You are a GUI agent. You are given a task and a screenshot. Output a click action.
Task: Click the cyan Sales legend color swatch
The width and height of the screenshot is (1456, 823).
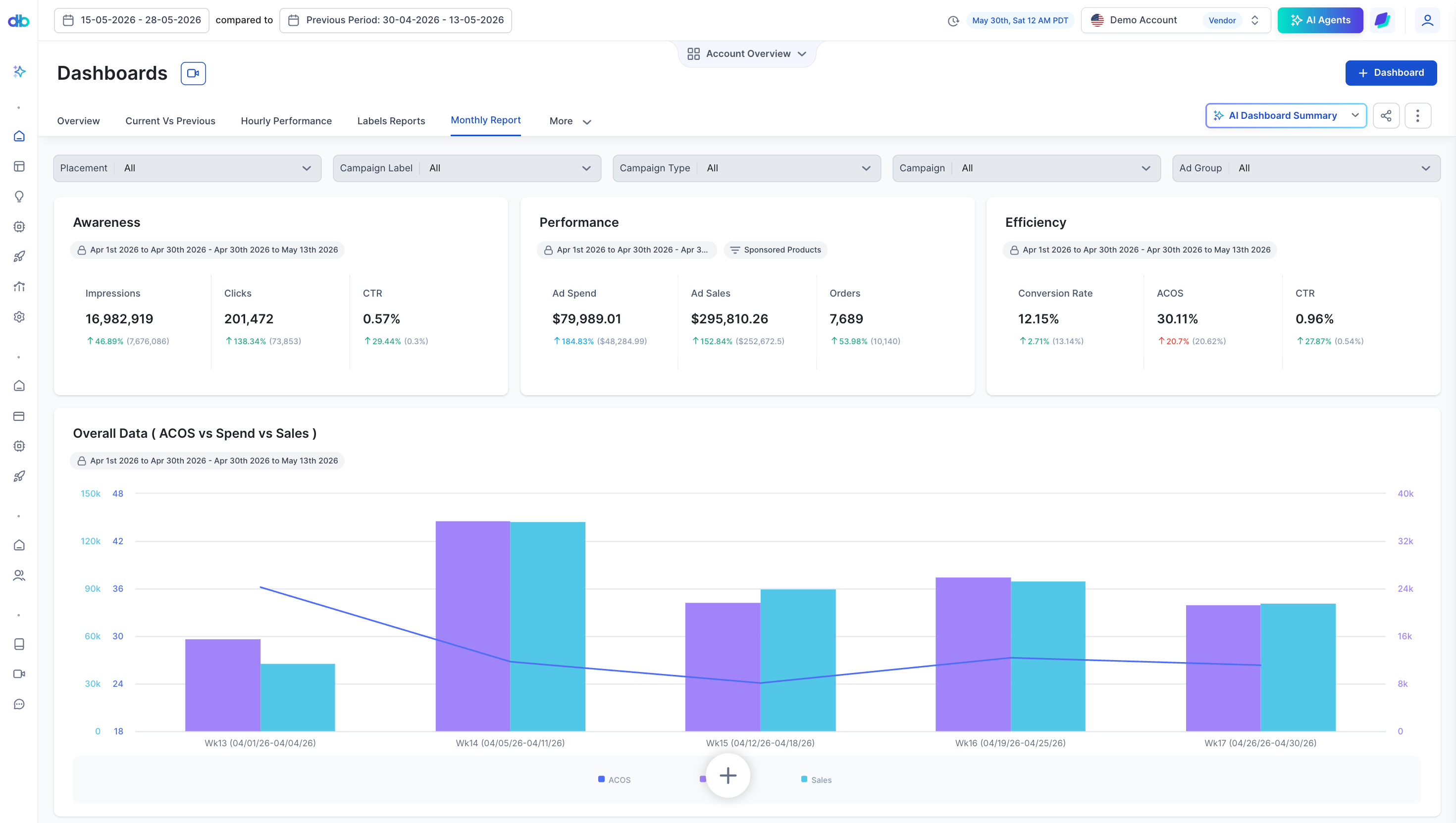point(804,779)
